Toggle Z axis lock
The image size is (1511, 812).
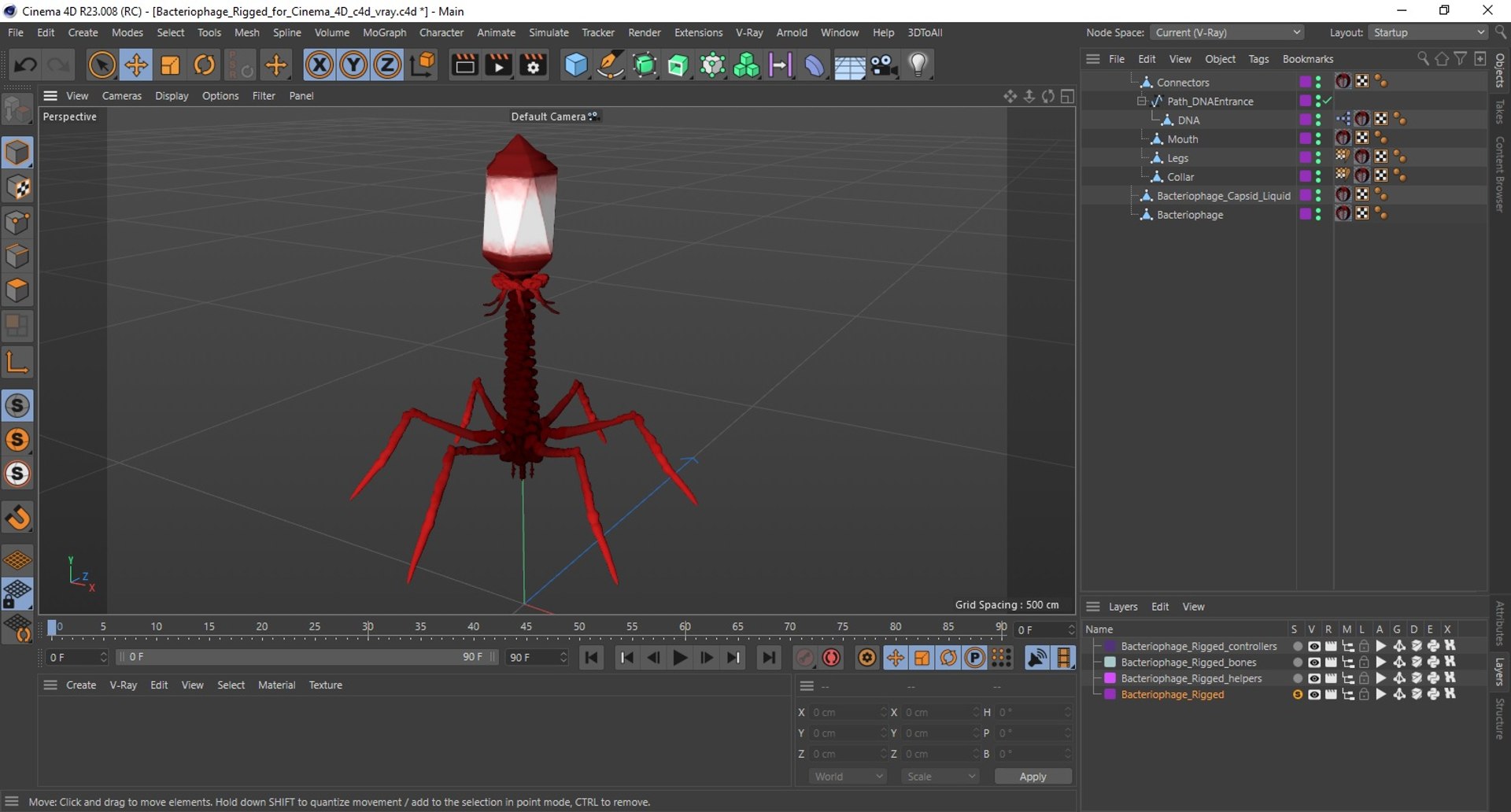tap(387, 65)
